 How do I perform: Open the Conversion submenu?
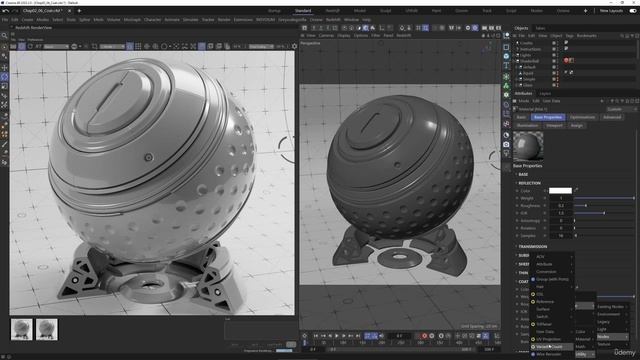coord(551,271)
